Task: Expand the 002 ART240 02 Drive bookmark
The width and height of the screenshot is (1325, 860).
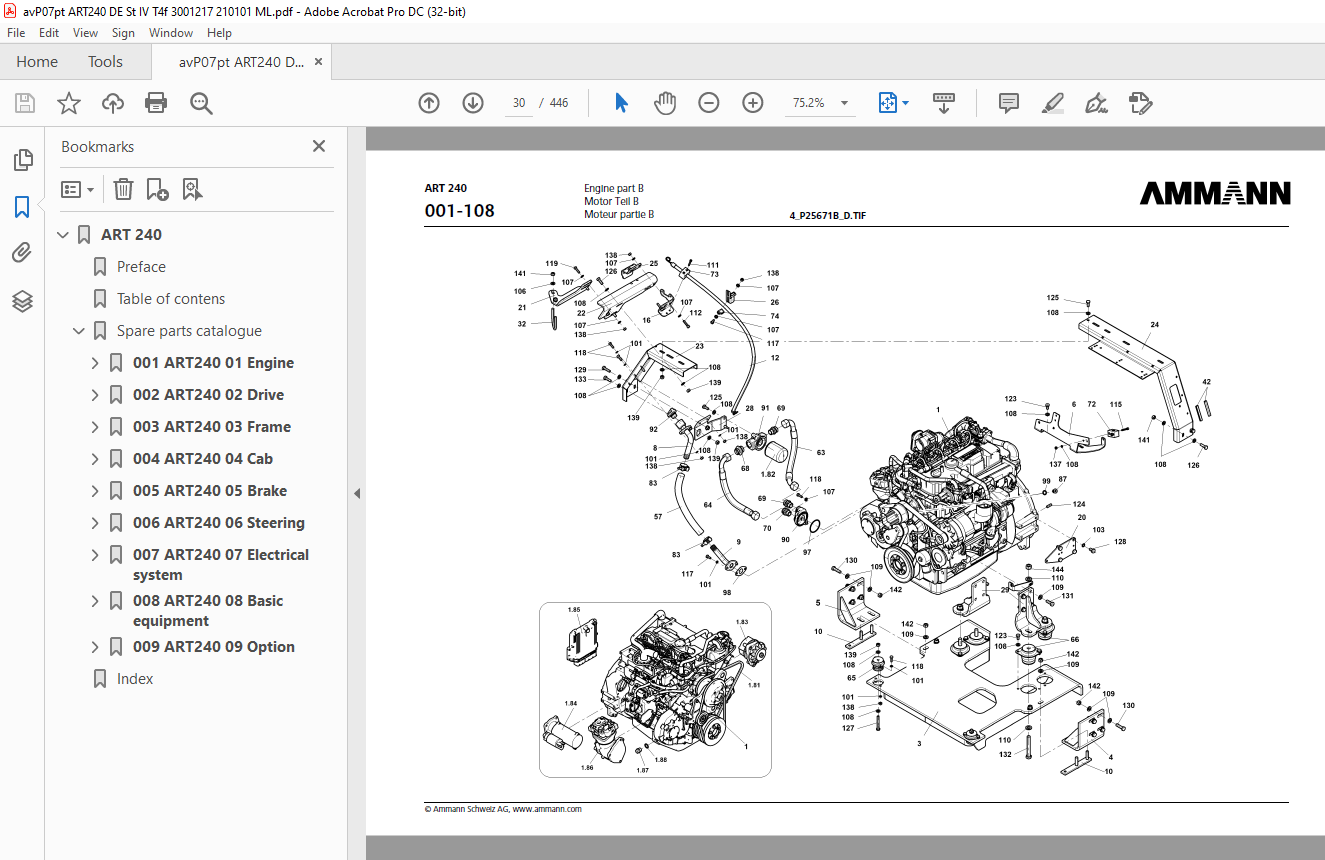Action: coord(95,395)
